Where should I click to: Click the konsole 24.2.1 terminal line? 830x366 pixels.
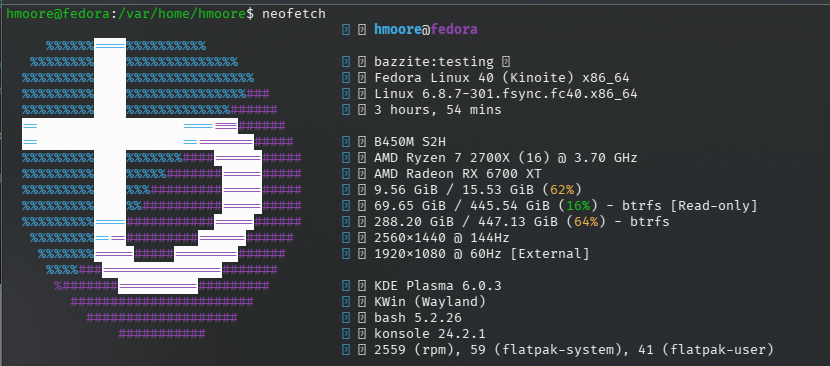pyautogui.click(x=430, y=334)
